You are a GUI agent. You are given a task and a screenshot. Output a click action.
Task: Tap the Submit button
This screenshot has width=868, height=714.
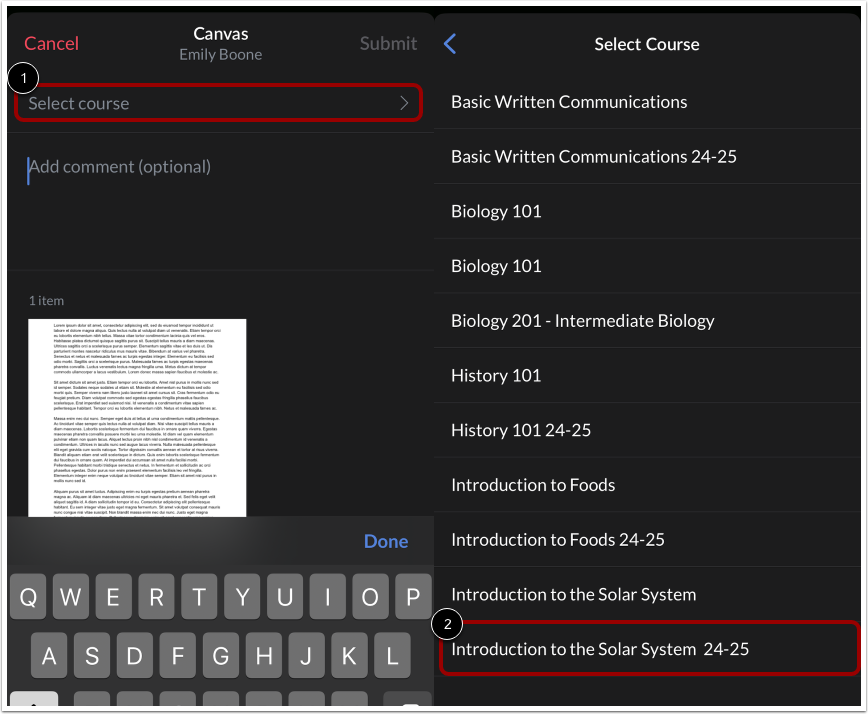(388, 44)
